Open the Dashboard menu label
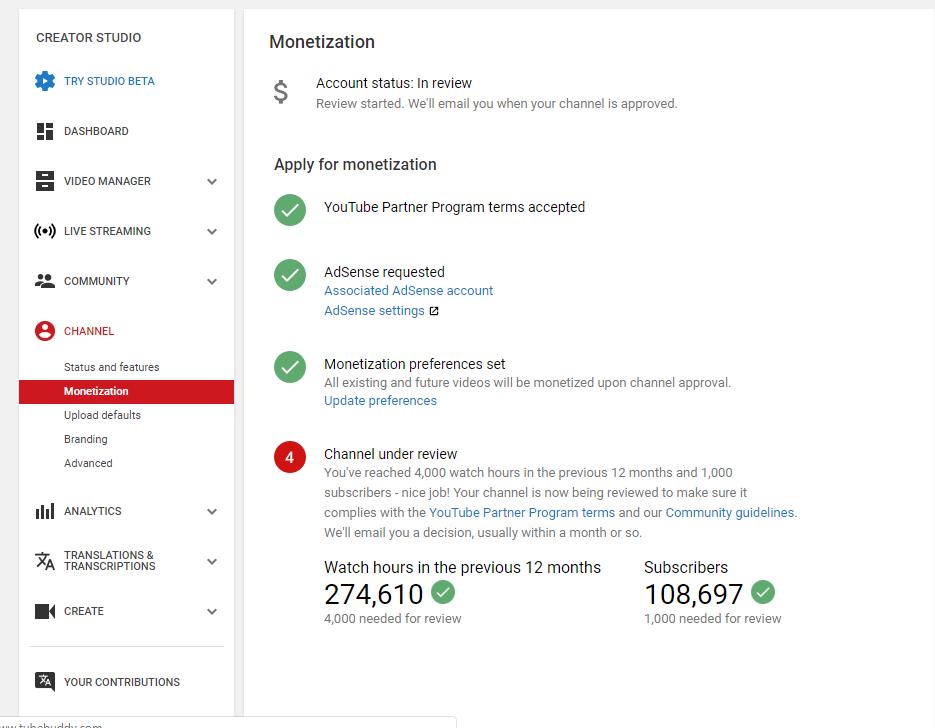 click(x=96, y=131)
